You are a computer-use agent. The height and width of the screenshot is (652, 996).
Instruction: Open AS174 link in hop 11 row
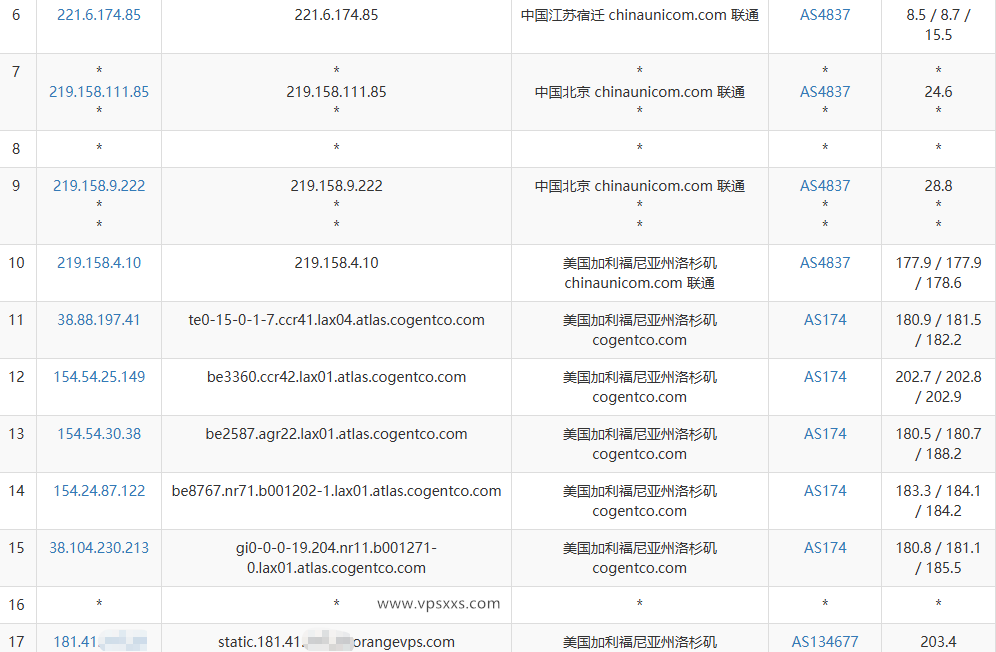[x=824, y=320]
